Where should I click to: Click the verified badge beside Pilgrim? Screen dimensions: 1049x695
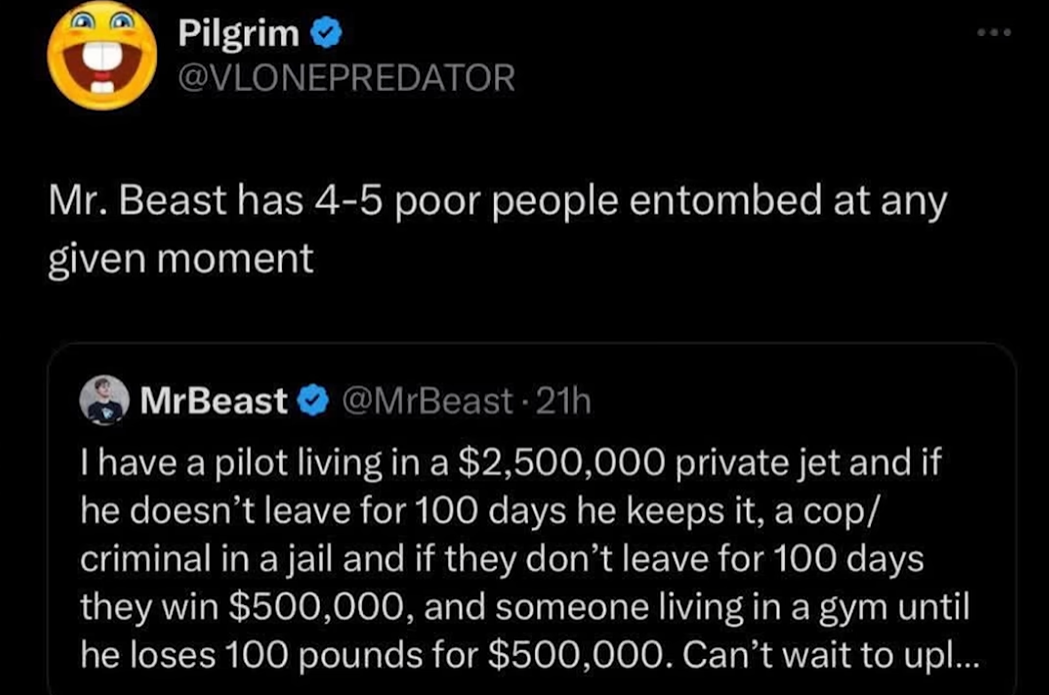326,34
